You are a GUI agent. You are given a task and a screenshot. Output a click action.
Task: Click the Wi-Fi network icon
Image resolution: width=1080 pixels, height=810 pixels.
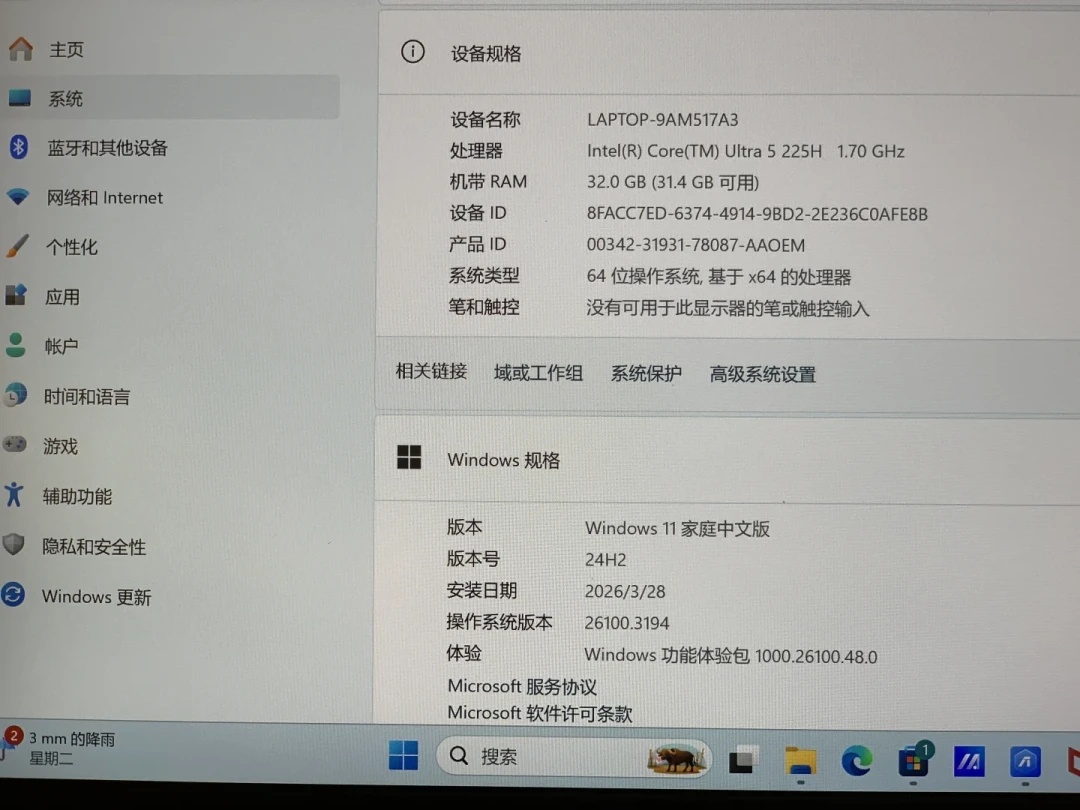18,197
